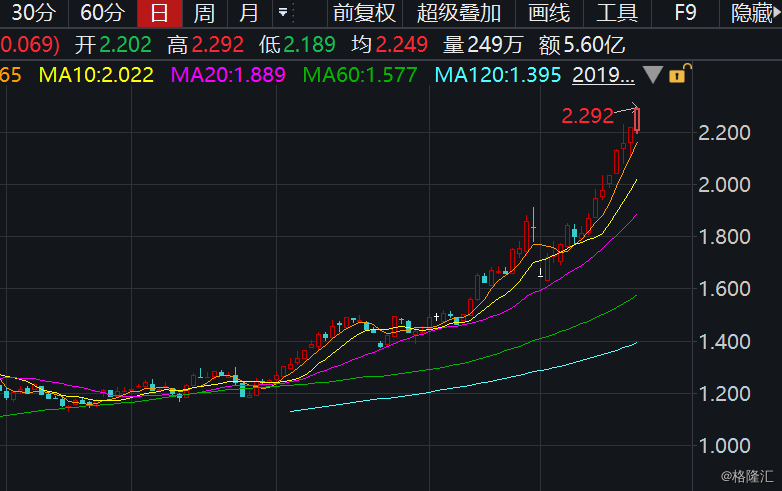Viewport: 782px width, 491px height.
Task: Expand the gray triangle indicator dropdown
Action: (652, 75)
